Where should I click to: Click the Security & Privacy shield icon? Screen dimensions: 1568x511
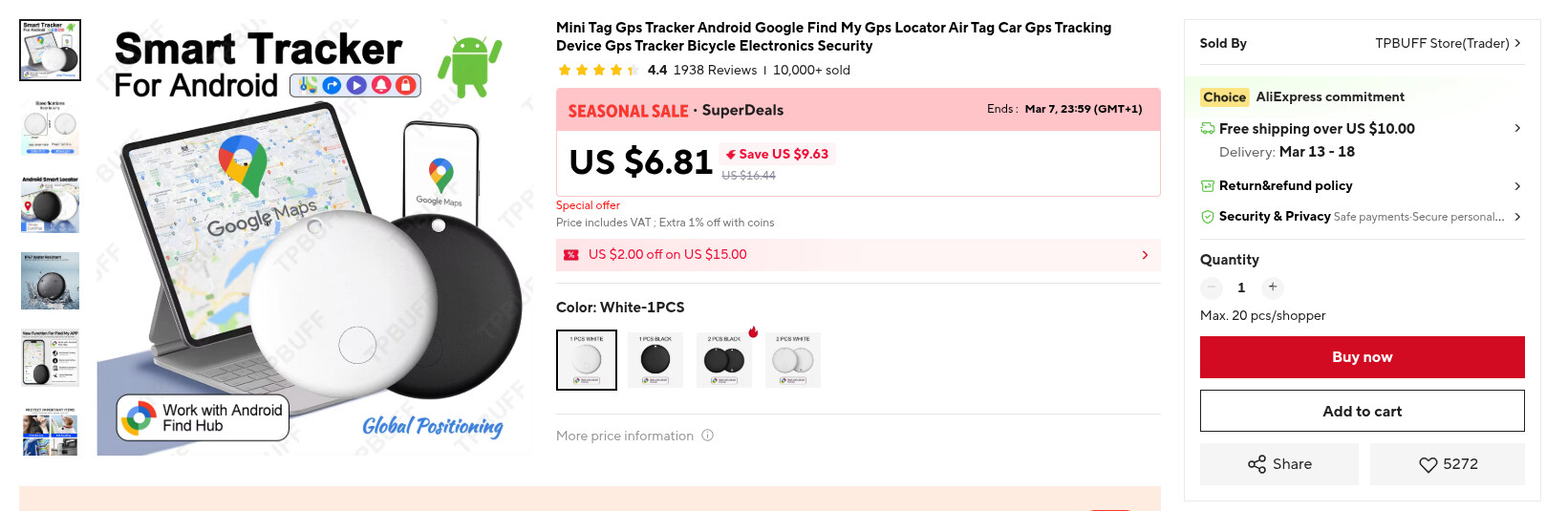pos(1208,217)
